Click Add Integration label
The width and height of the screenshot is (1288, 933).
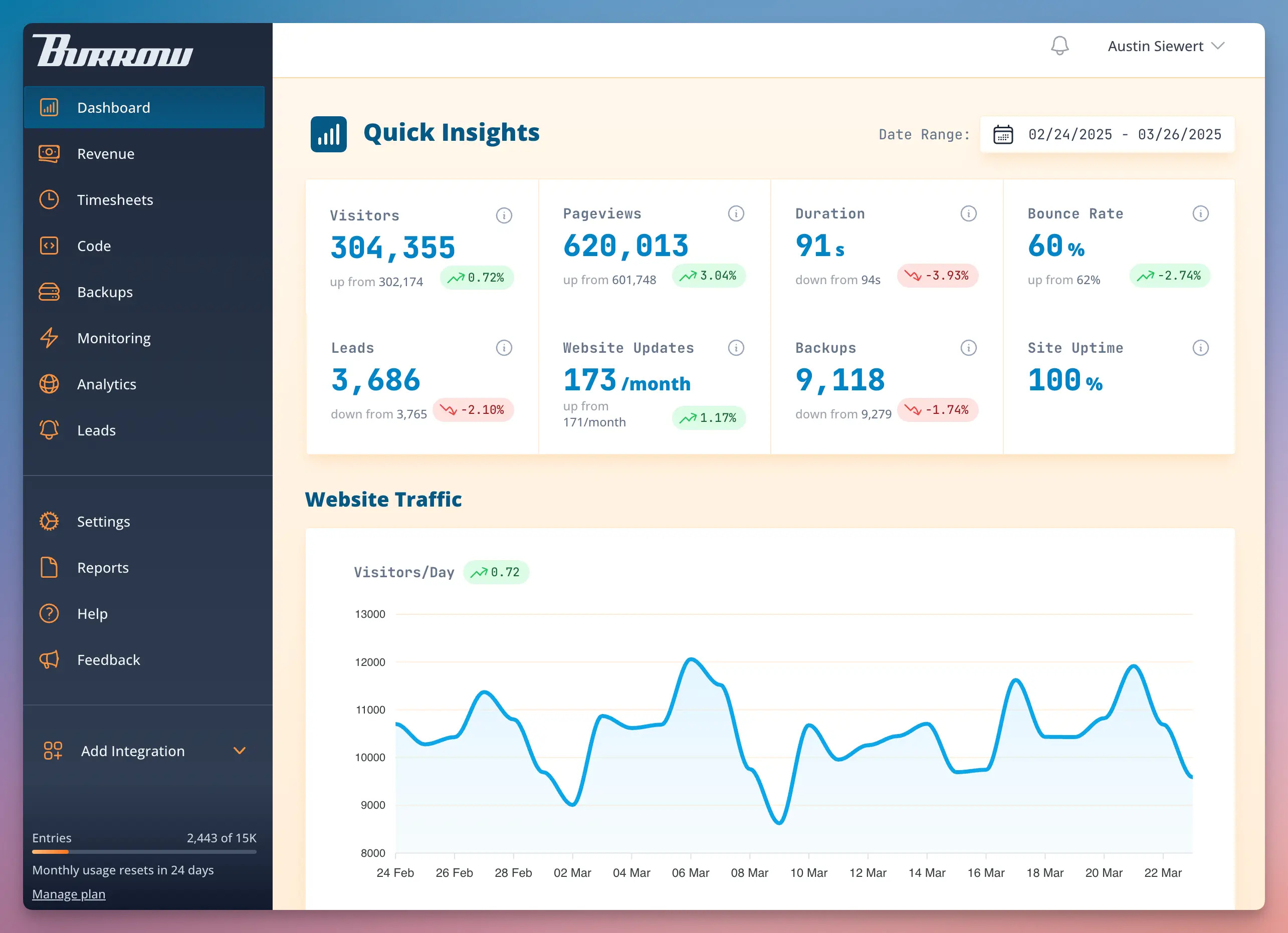[x=133, y=751]
